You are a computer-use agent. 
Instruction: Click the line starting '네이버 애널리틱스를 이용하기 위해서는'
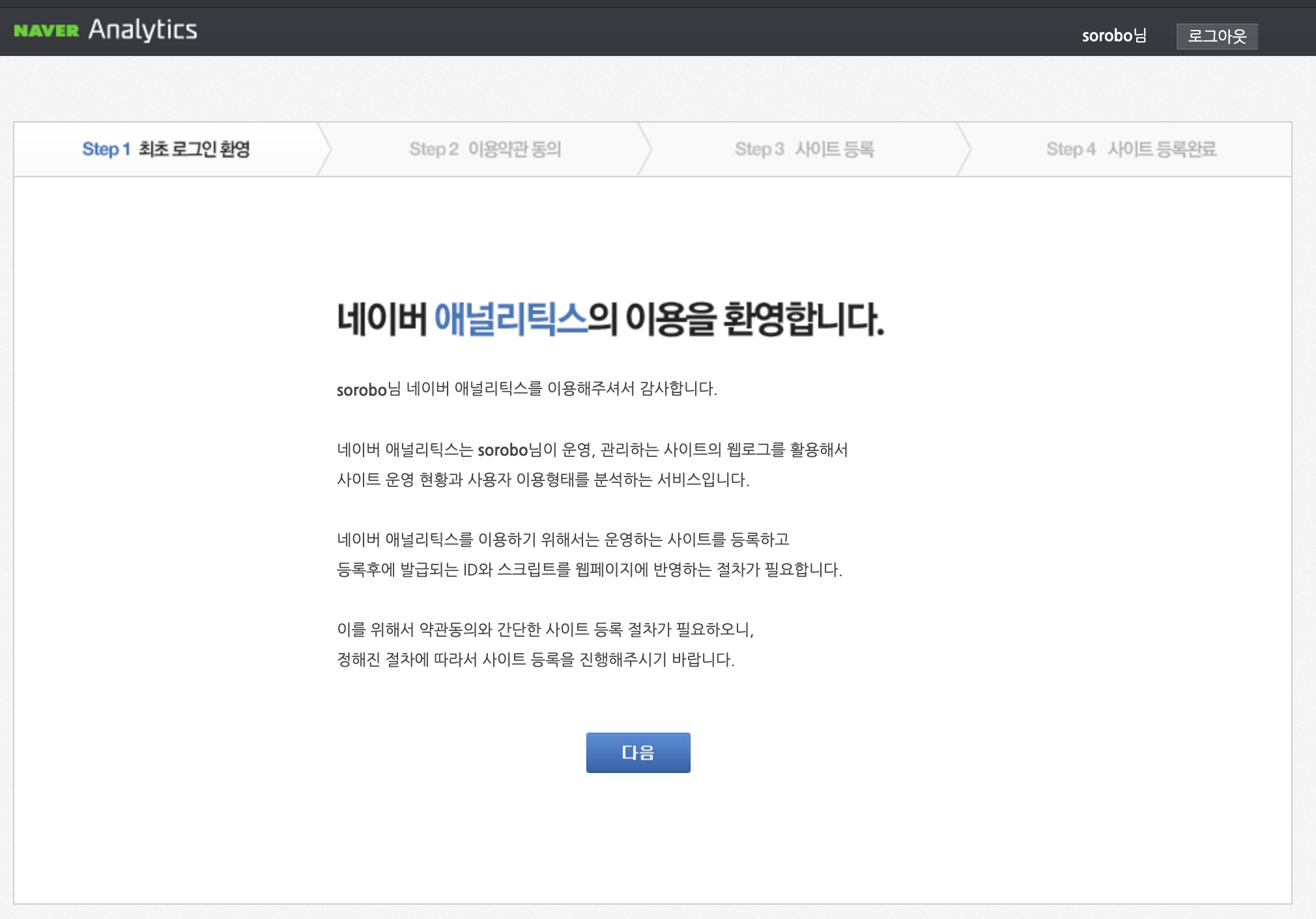point(563,540)
